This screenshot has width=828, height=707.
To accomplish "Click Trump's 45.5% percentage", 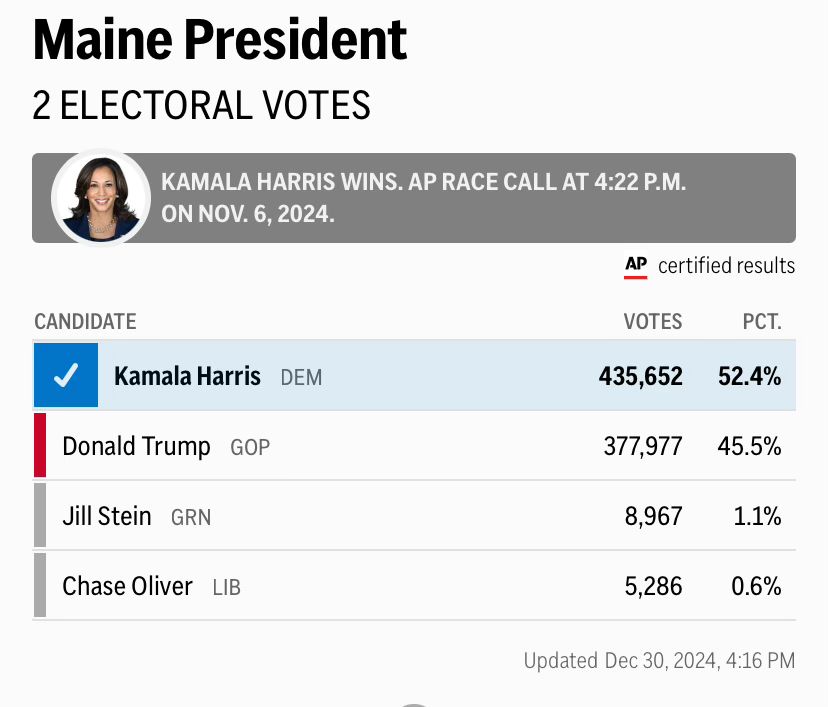I will click(749, 446).
